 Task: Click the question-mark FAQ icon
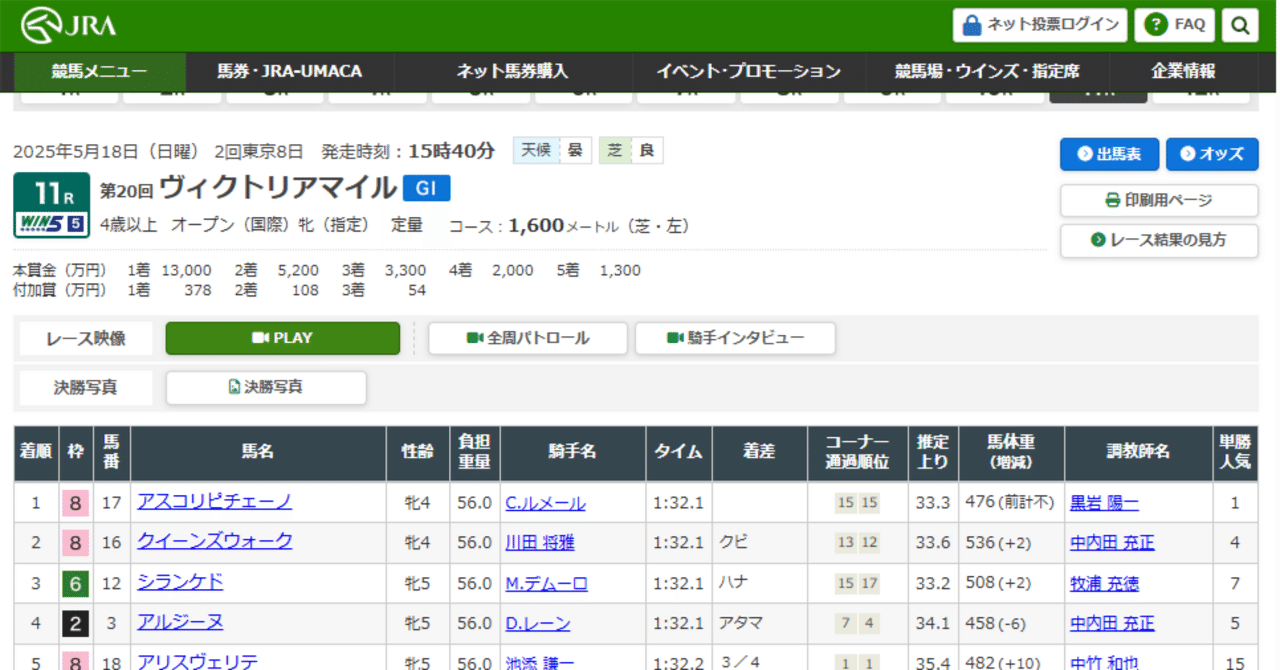1157,25
